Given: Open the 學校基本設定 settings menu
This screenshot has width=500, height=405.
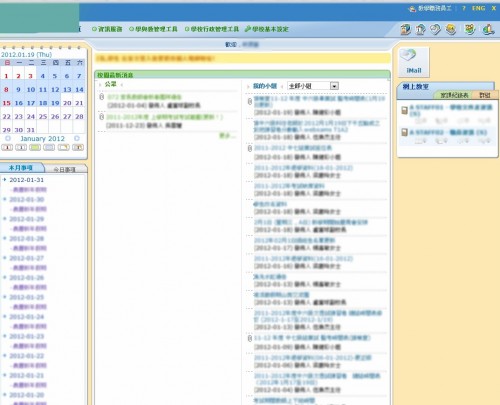Looking at the screenshot, I should coord(267,29).
